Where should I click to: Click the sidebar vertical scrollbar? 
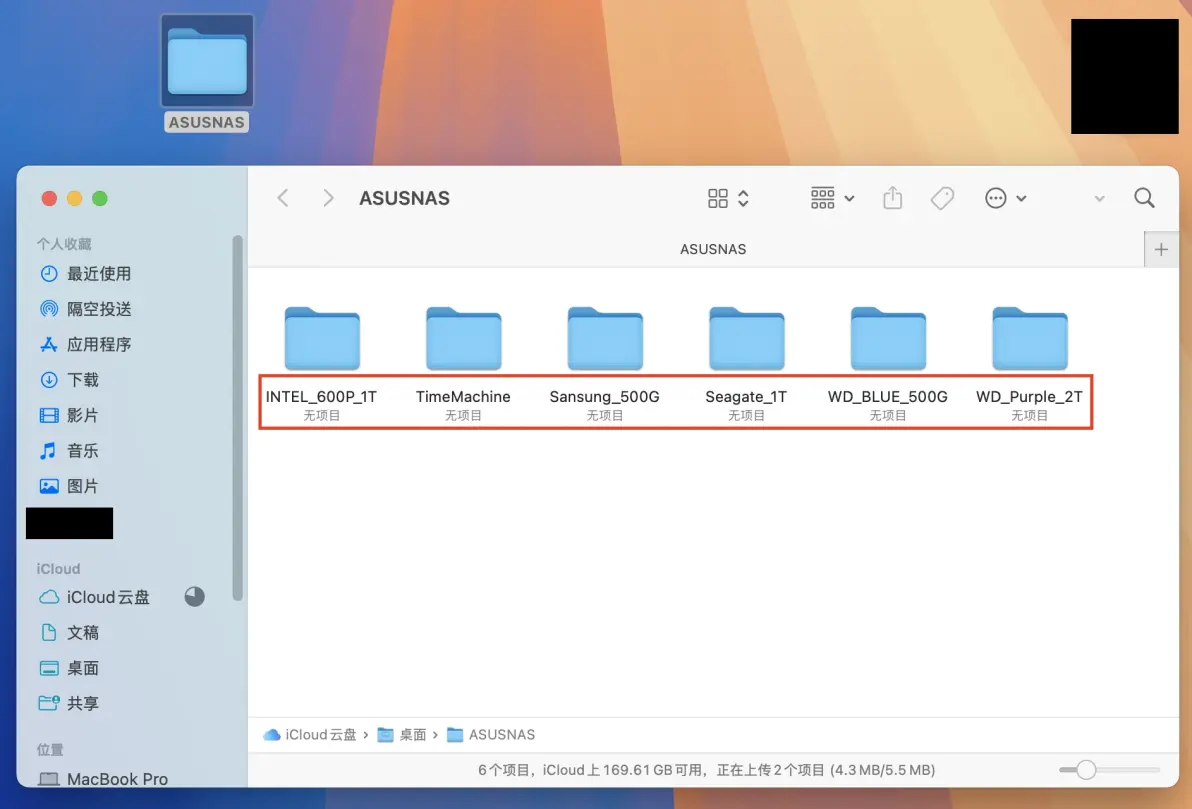click(238, 418)
